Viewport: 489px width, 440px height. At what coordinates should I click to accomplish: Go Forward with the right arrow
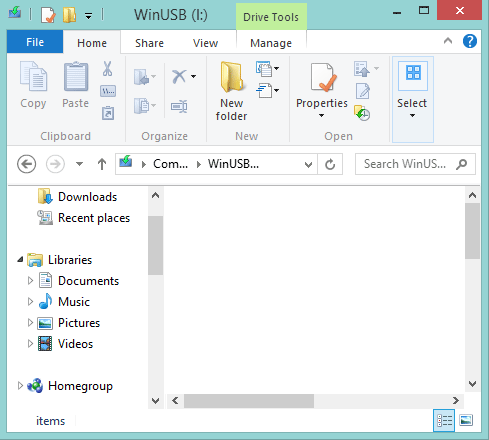[55, 164]
